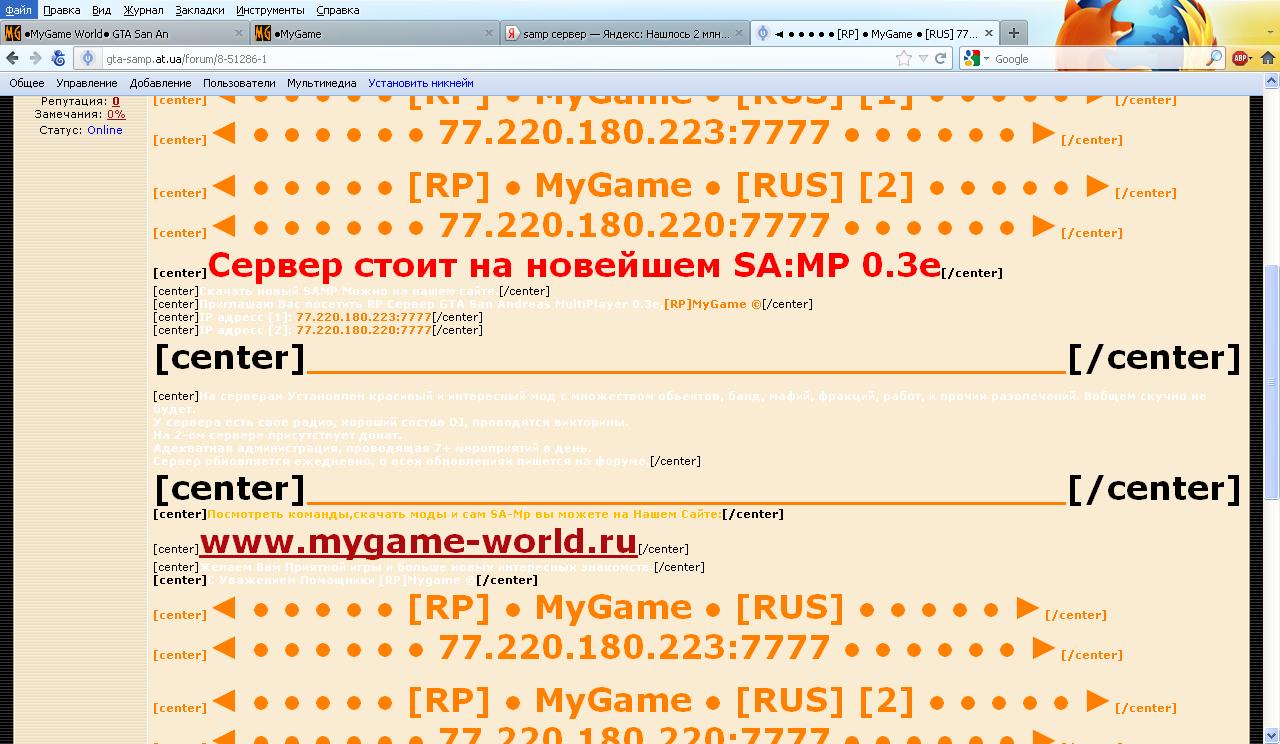
Task: Go back with the browser Back arrow
Action: coord(12,58)
